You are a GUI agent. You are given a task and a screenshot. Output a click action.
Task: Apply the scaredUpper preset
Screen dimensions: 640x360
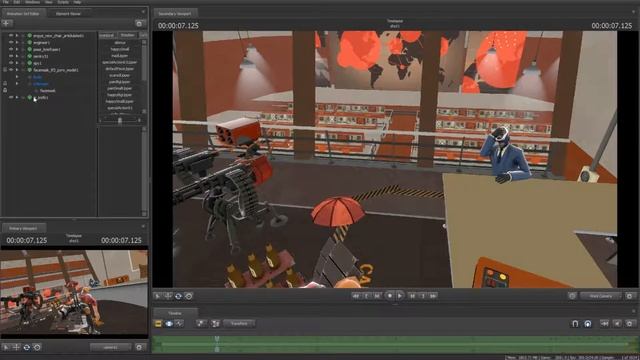[x=120, y=75]
